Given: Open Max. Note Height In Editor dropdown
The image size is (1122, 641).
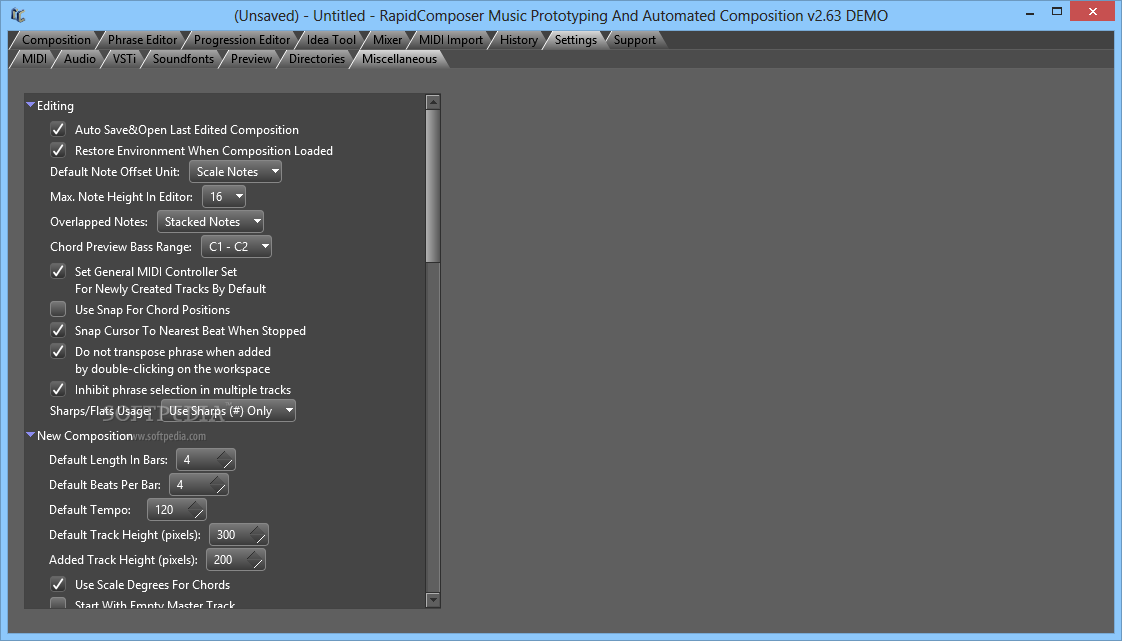Looking at the screenshot, I should (224, 197).
